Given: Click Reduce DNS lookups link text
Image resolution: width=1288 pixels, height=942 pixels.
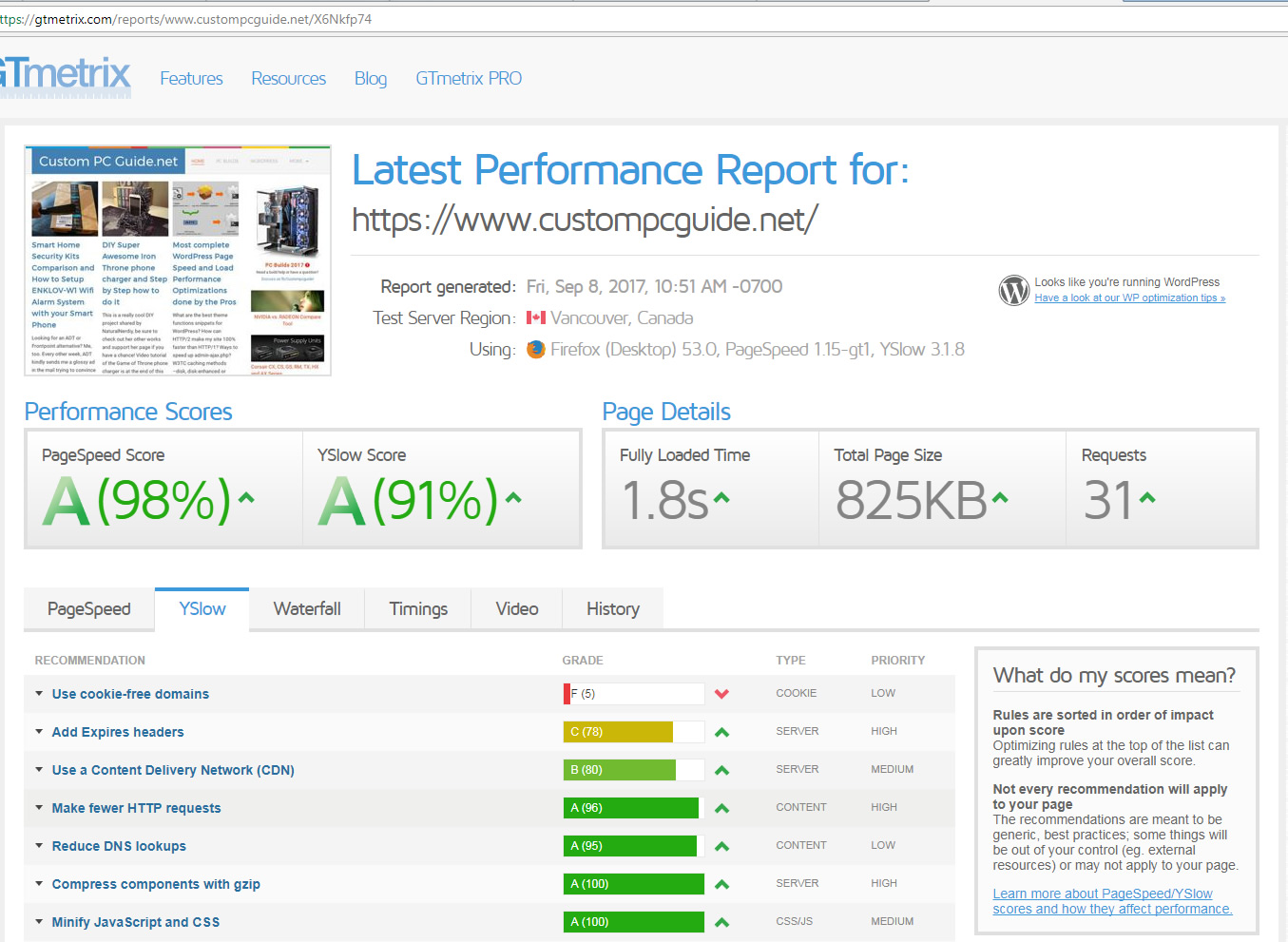Looking at the screenshot, I should point(119,846).
